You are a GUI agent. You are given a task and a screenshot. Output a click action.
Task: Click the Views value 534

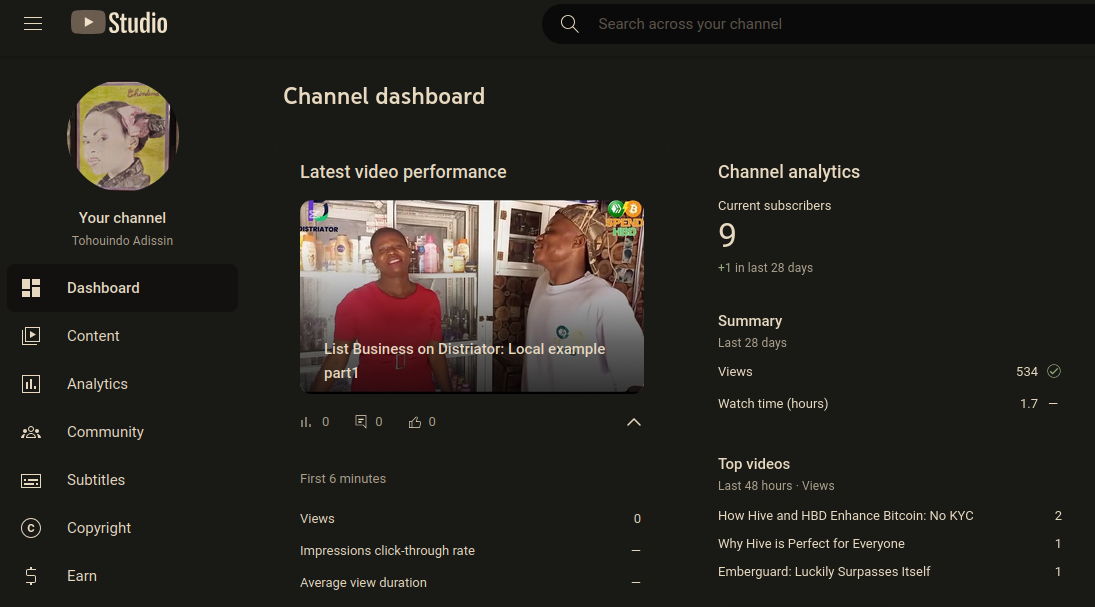1027,372
